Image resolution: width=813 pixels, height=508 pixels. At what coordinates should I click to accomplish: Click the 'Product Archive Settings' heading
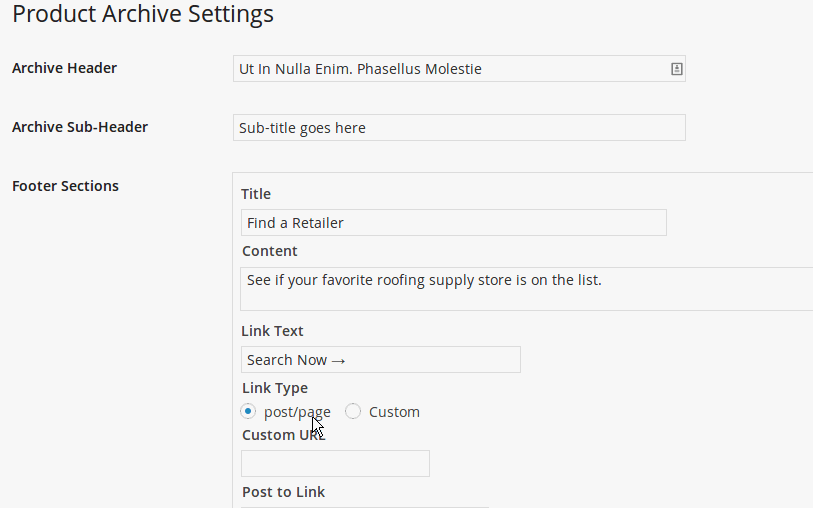point(143,15)
